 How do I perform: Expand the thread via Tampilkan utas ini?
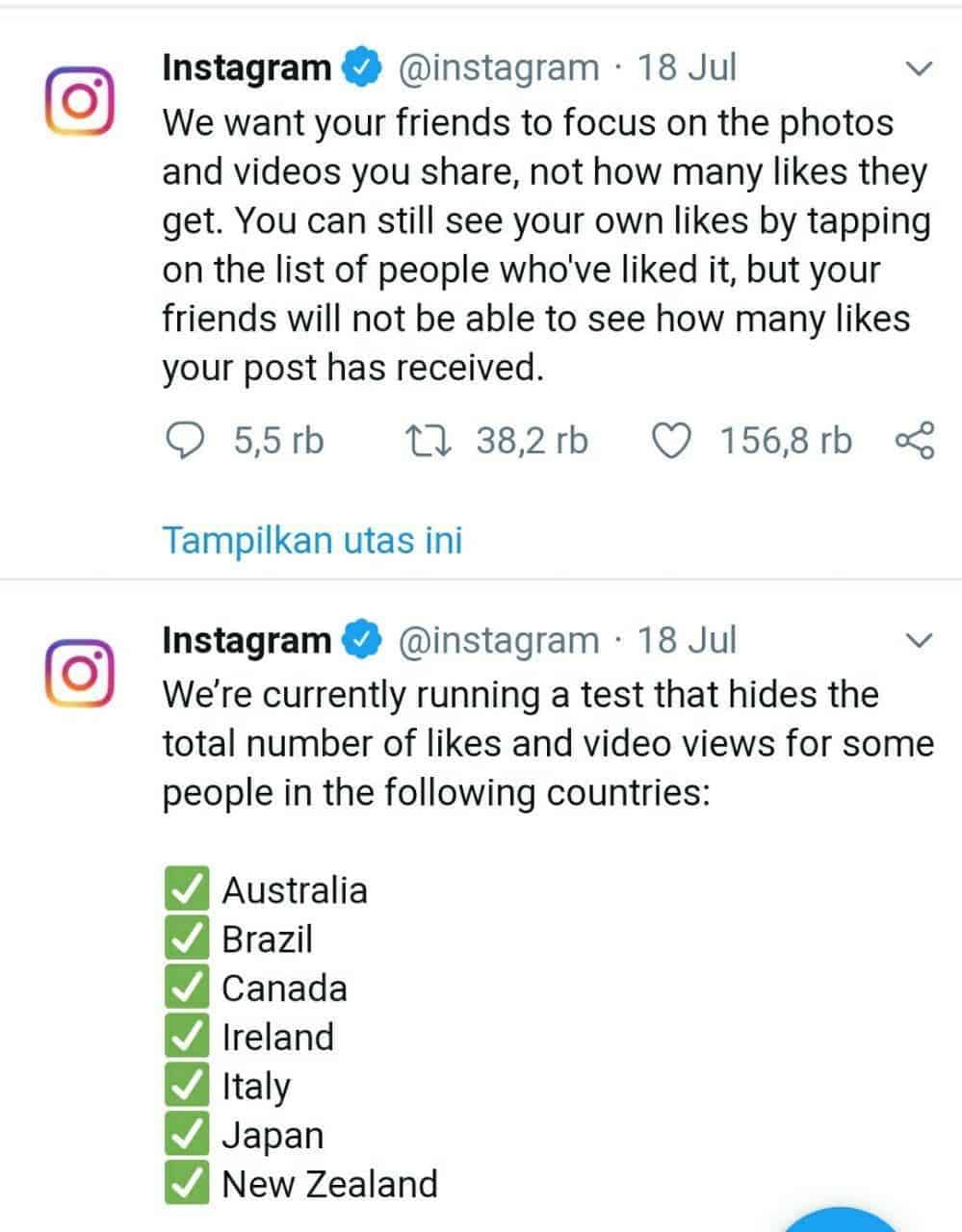click(313, 540)
